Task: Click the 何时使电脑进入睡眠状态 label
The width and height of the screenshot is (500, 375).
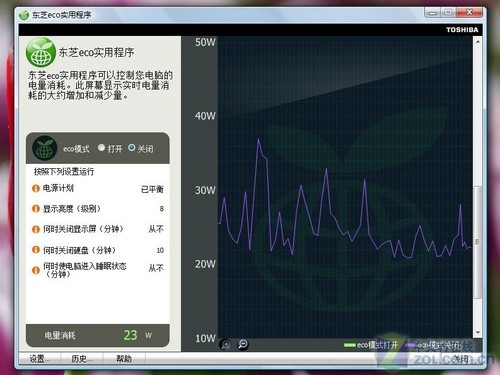Action: [85, 270]
